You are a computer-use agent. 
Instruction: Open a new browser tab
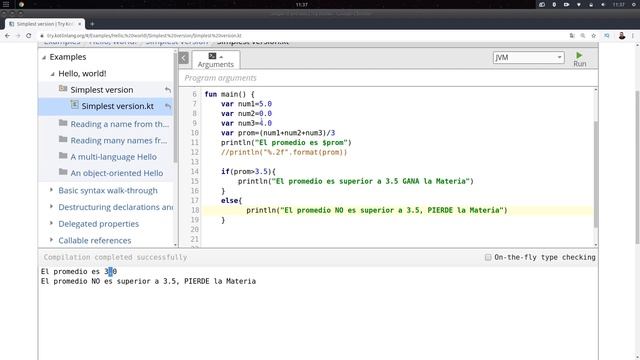click(92, 24)
